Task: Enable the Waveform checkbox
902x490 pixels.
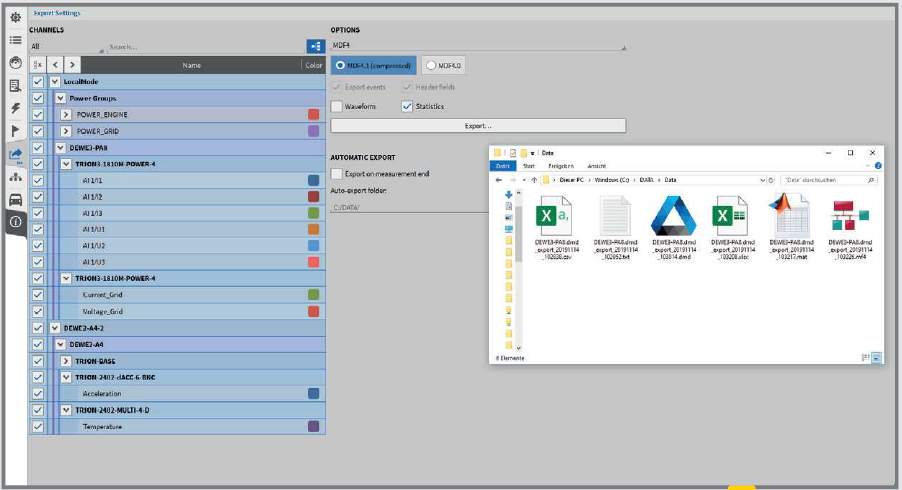Action: [x=338, y=106]
